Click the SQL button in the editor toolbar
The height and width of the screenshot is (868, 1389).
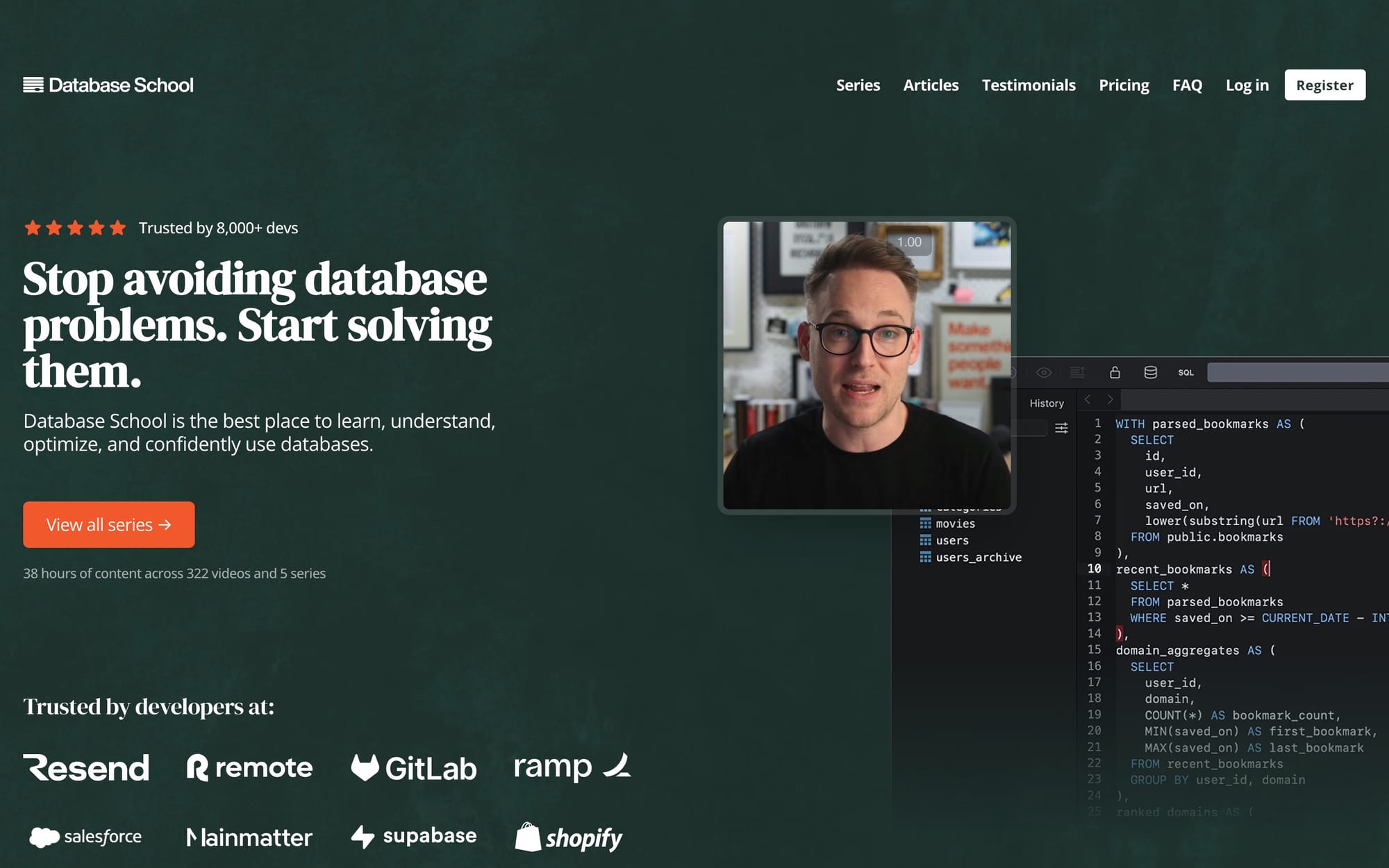1186,373
